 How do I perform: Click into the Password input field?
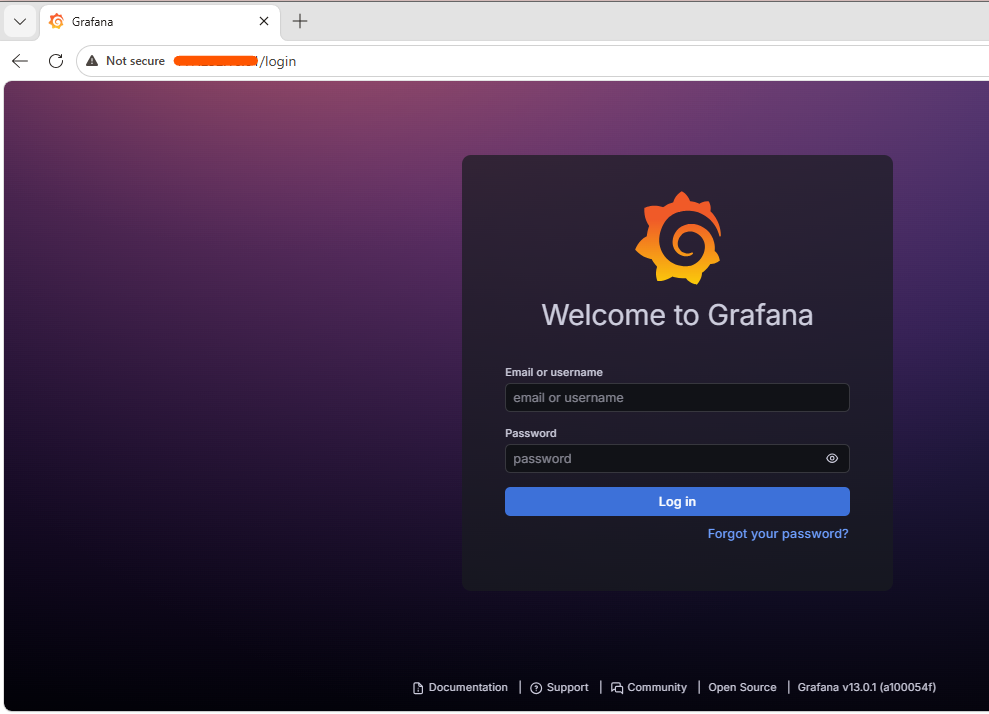660,458
